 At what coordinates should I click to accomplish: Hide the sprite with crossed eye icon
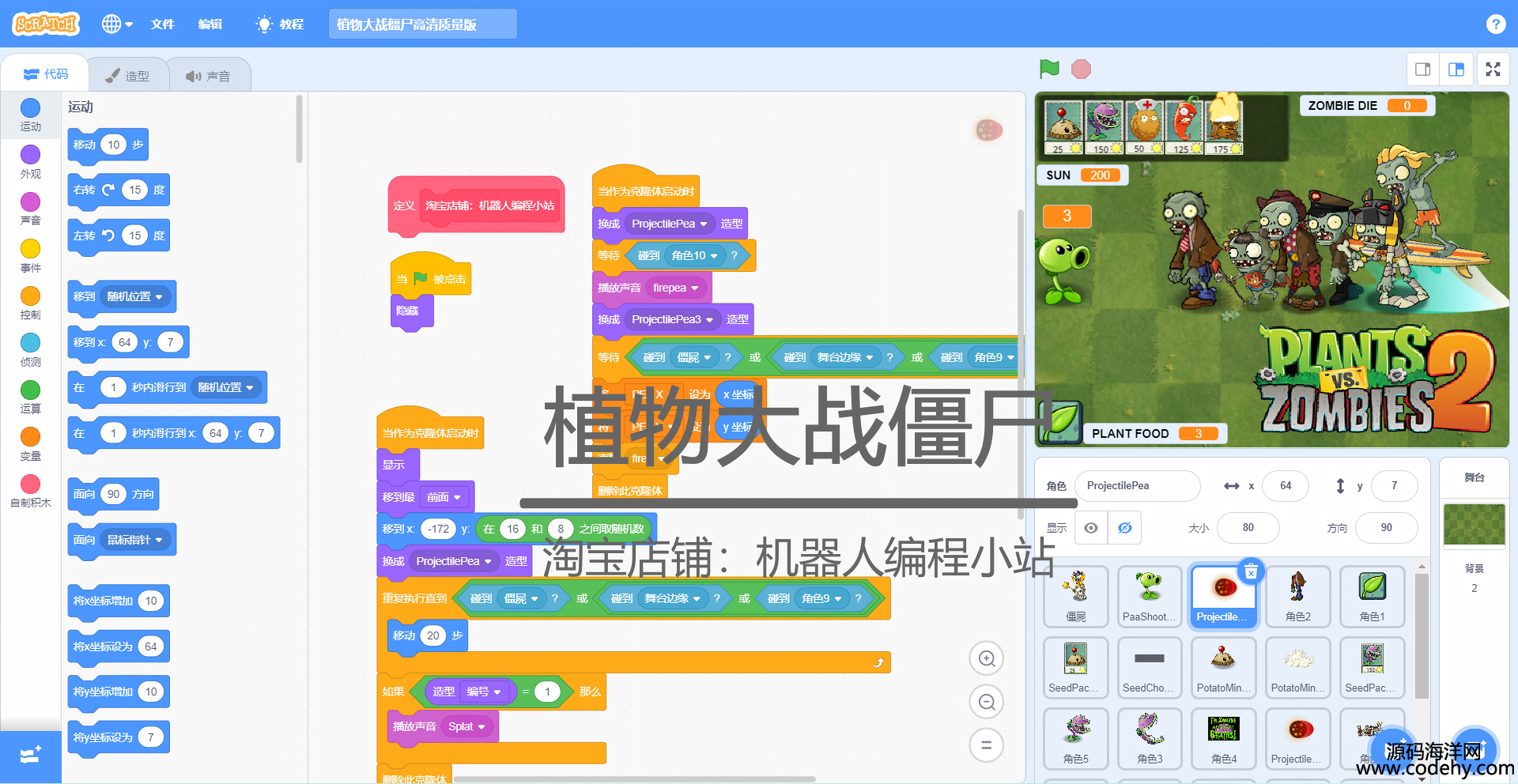coord(1124,528)
